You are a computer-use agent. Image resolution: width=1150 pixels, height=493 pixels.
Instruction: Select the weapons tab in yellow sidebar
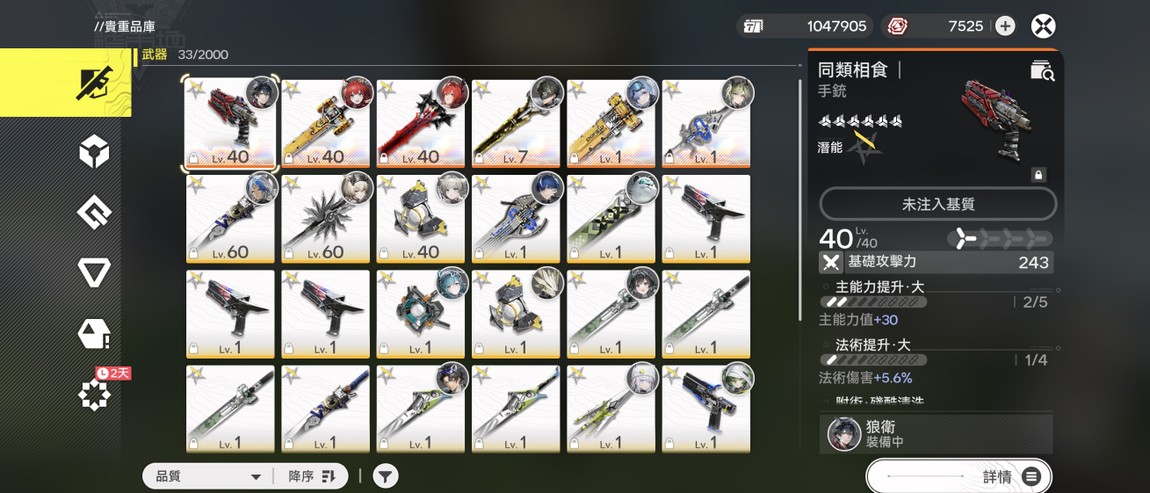tap(66, 83)
